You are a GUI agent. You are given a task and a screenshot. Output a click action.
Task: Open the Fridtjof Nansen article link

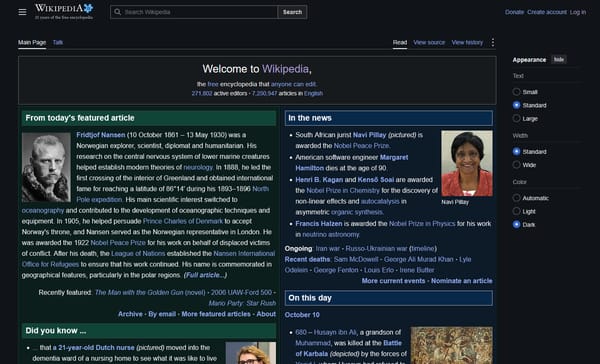[101, 135]
